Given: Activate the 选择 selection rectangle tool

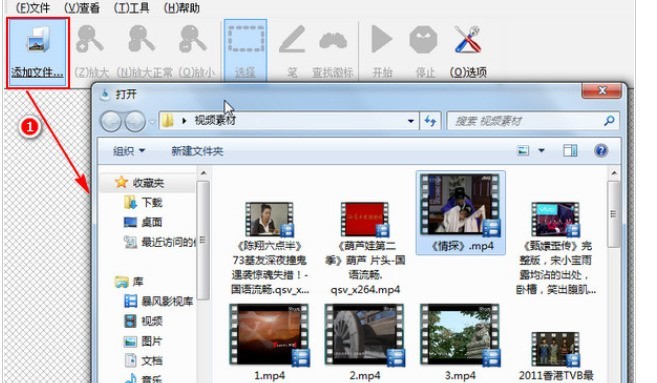Looking at the screenshot, I should point(245,50).
